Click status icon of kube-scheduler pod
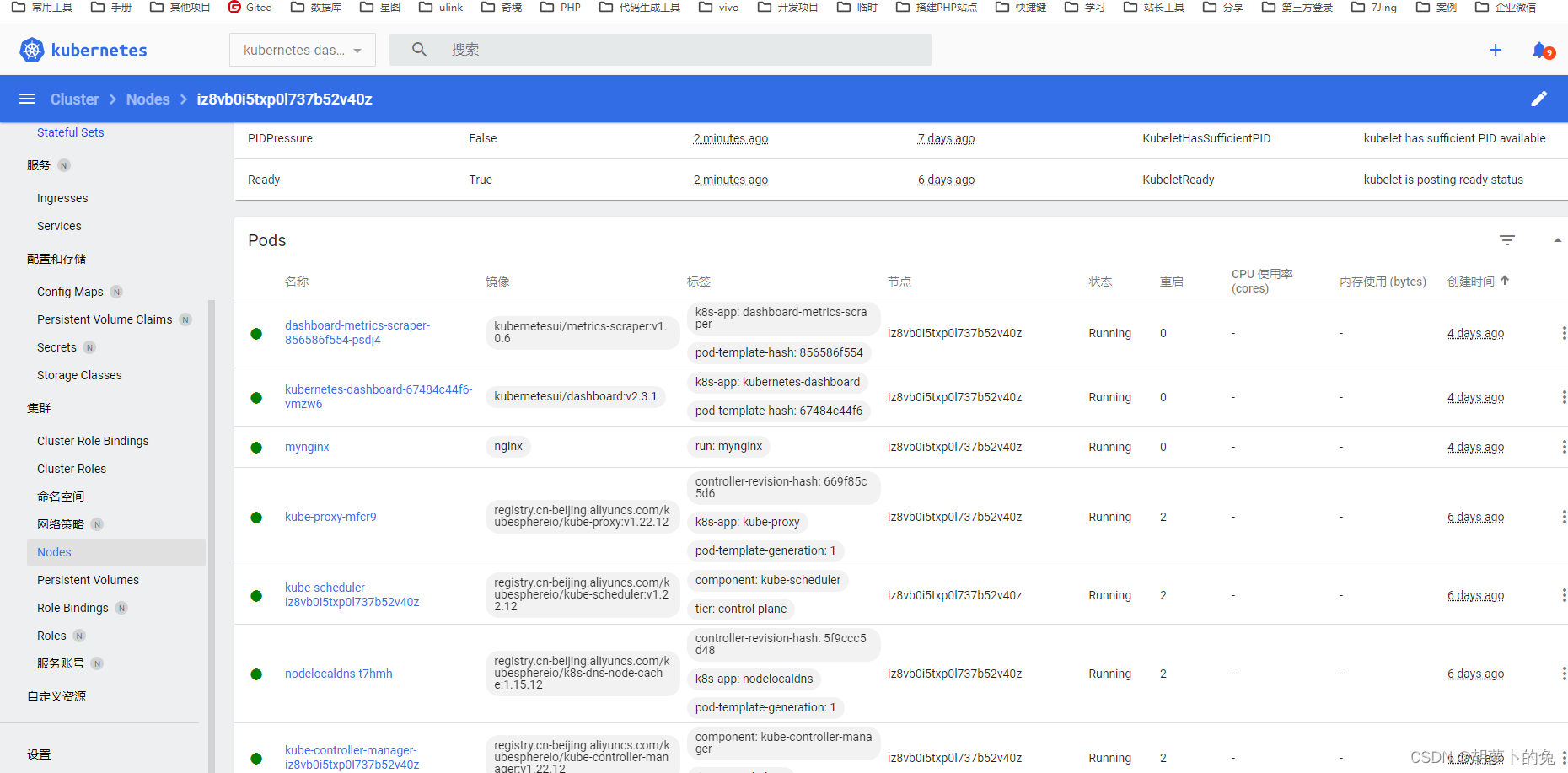The image size is (1568, 773). (x=256, y=596)
